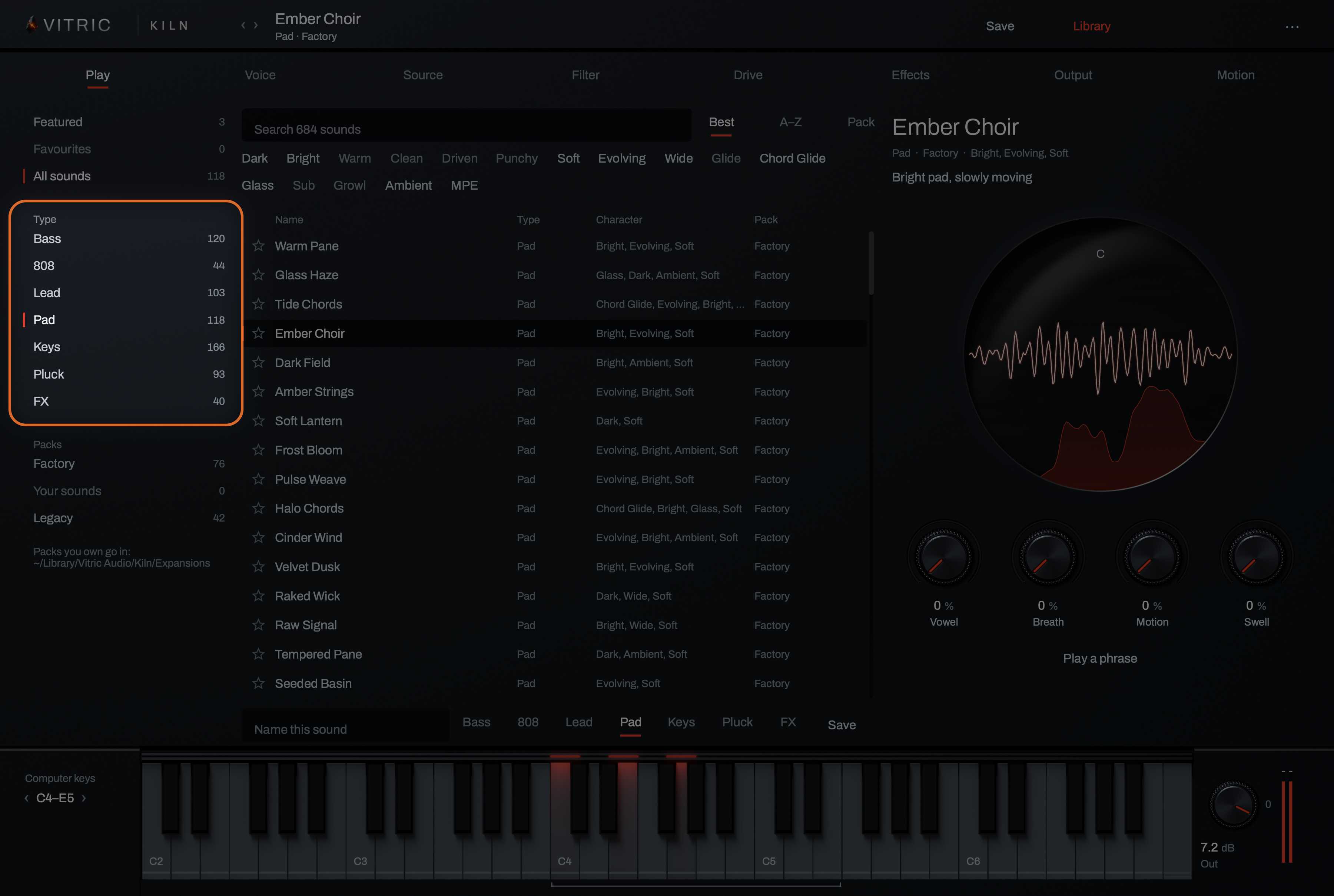
Task: Switch to the Effects tab
Action: (x=910, y=75)
